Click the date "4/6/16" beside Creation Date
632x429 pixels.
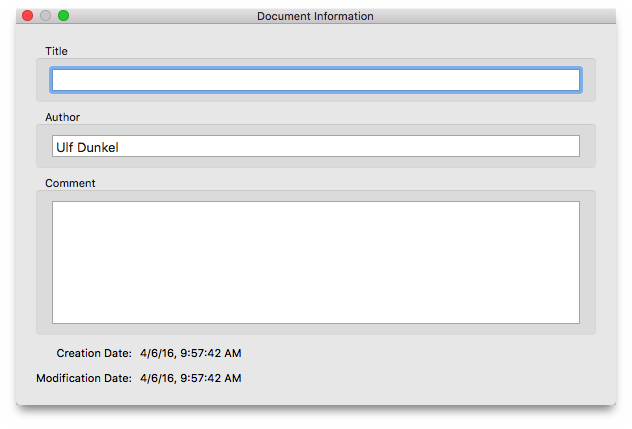click(157, 353)
